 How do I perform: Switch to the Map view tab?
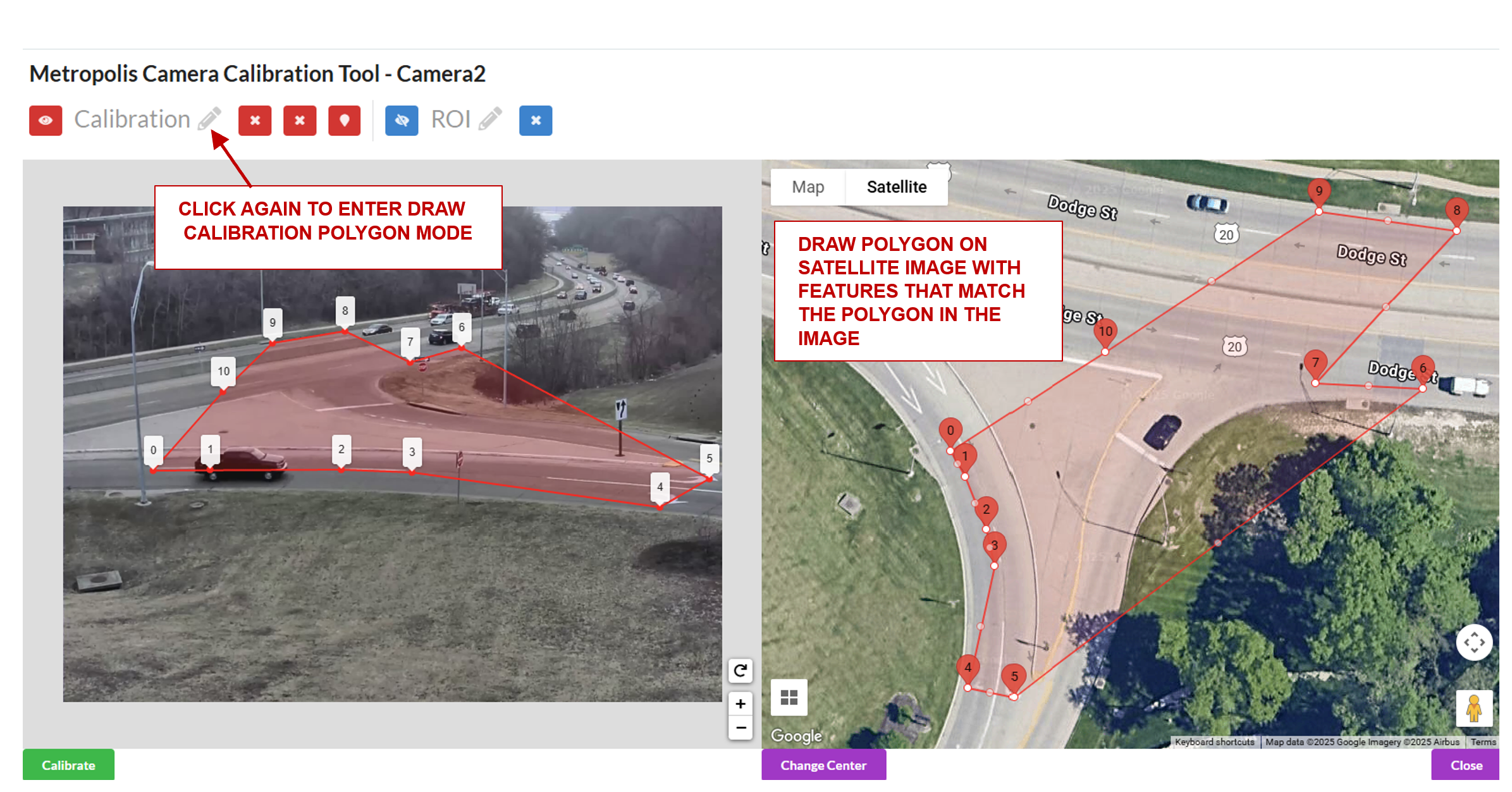[808, 187]
